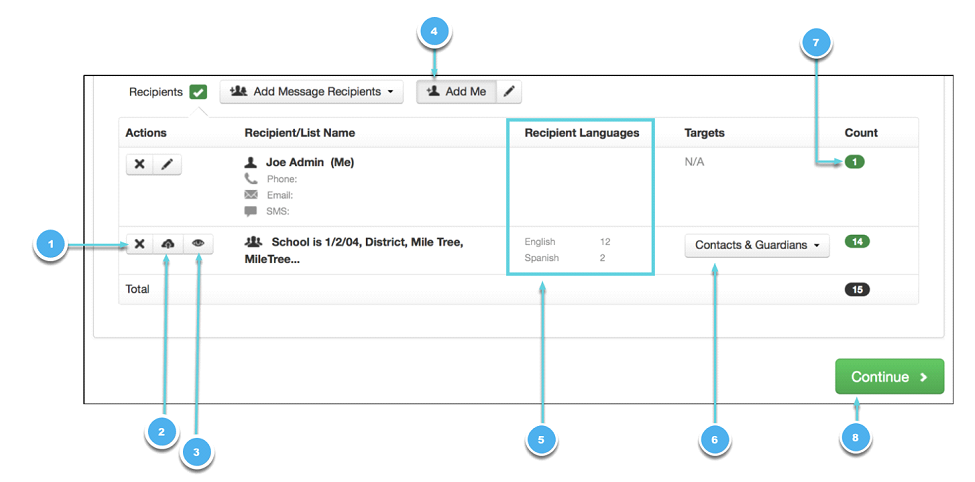Click the SMS speech bubble icon
The image size is (975, 482).
(x=251, y=211)
